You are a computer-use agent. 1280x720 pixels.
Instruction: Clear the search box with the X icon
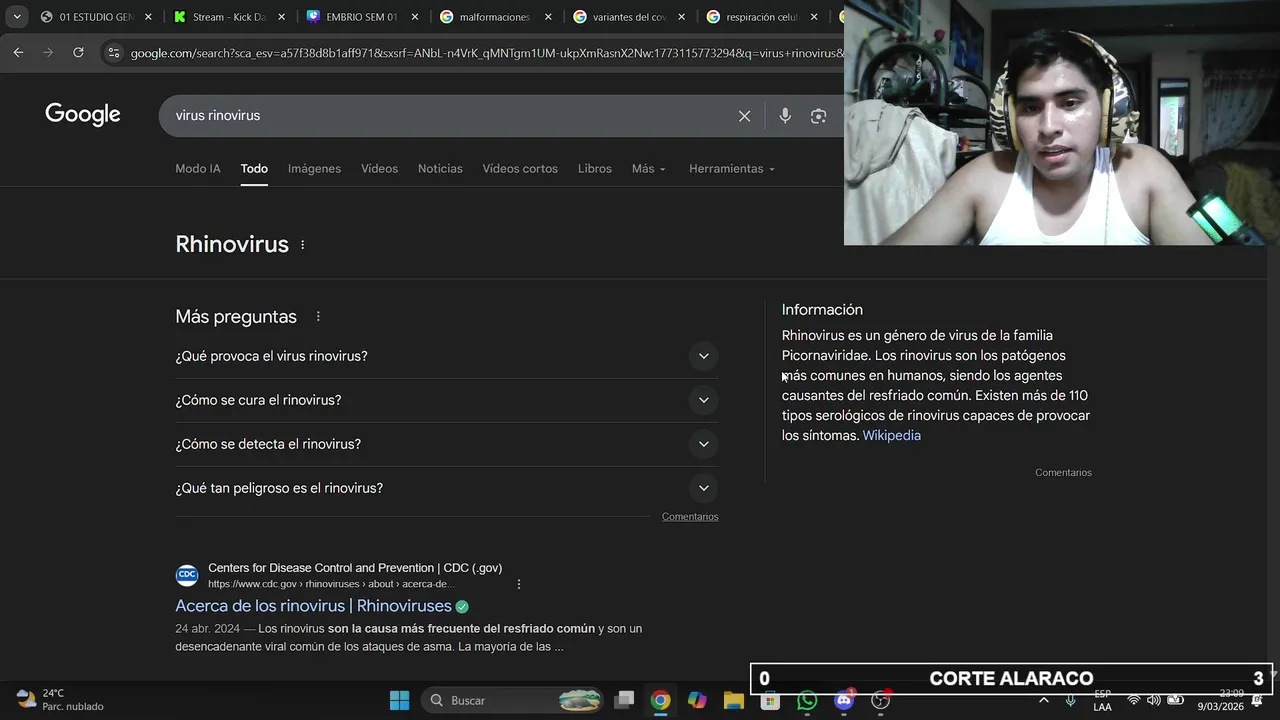(x=744, y=116)
